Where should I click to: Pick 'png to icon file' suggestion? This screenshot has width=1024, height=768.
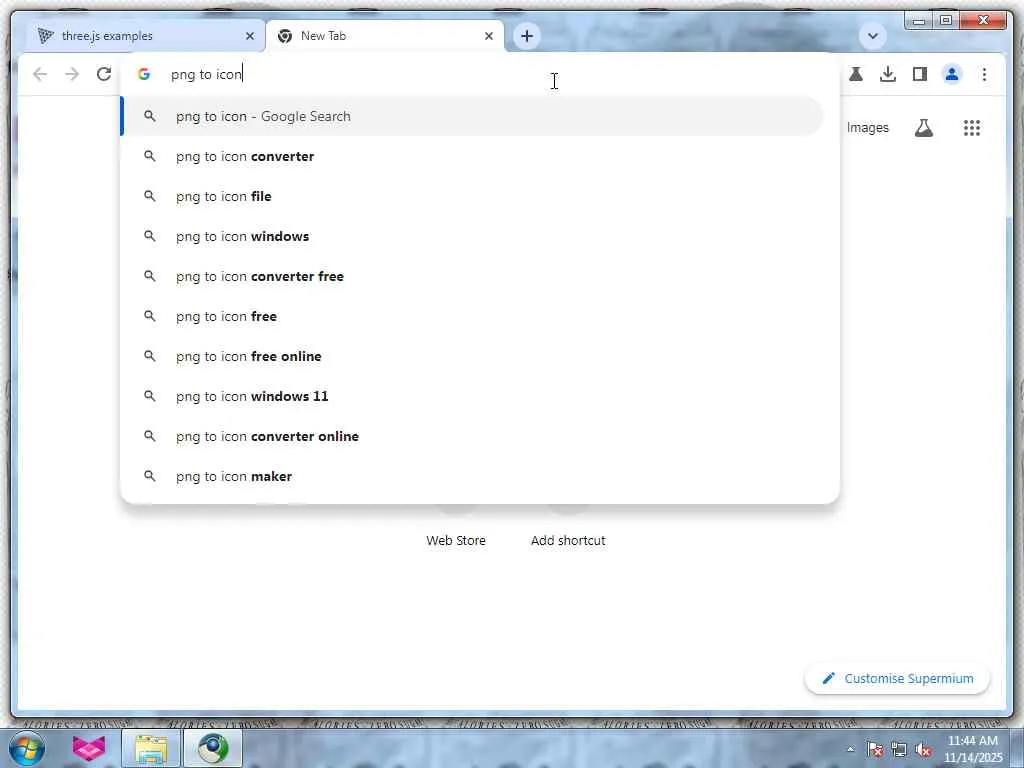click(x=472, y=197)
